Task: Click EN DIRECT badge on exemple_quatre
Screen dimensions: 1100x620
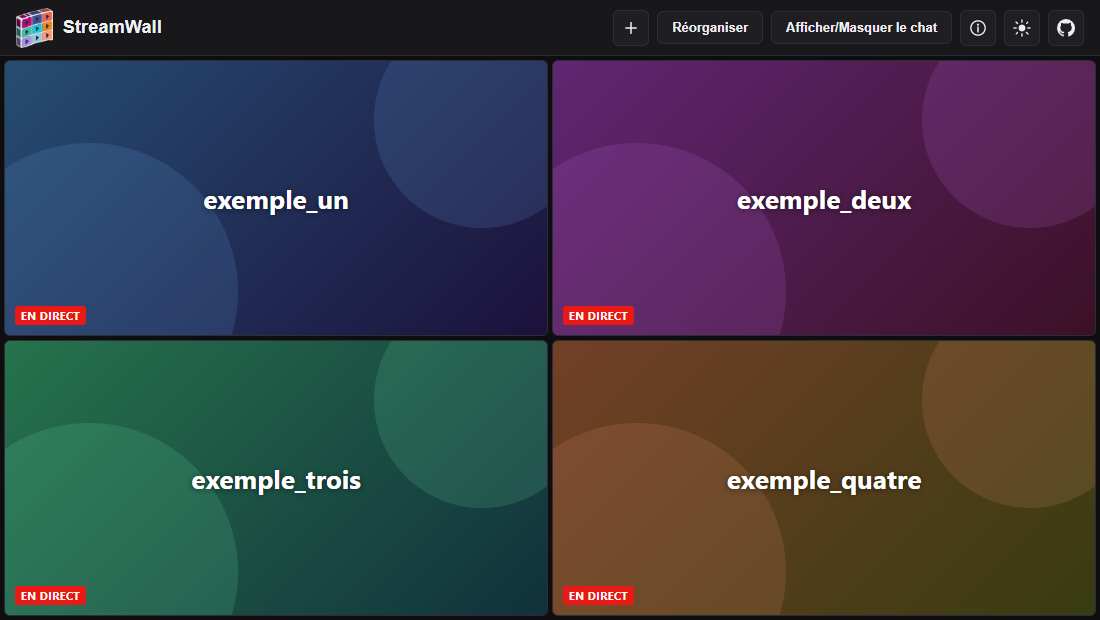Action: (598, 595)
